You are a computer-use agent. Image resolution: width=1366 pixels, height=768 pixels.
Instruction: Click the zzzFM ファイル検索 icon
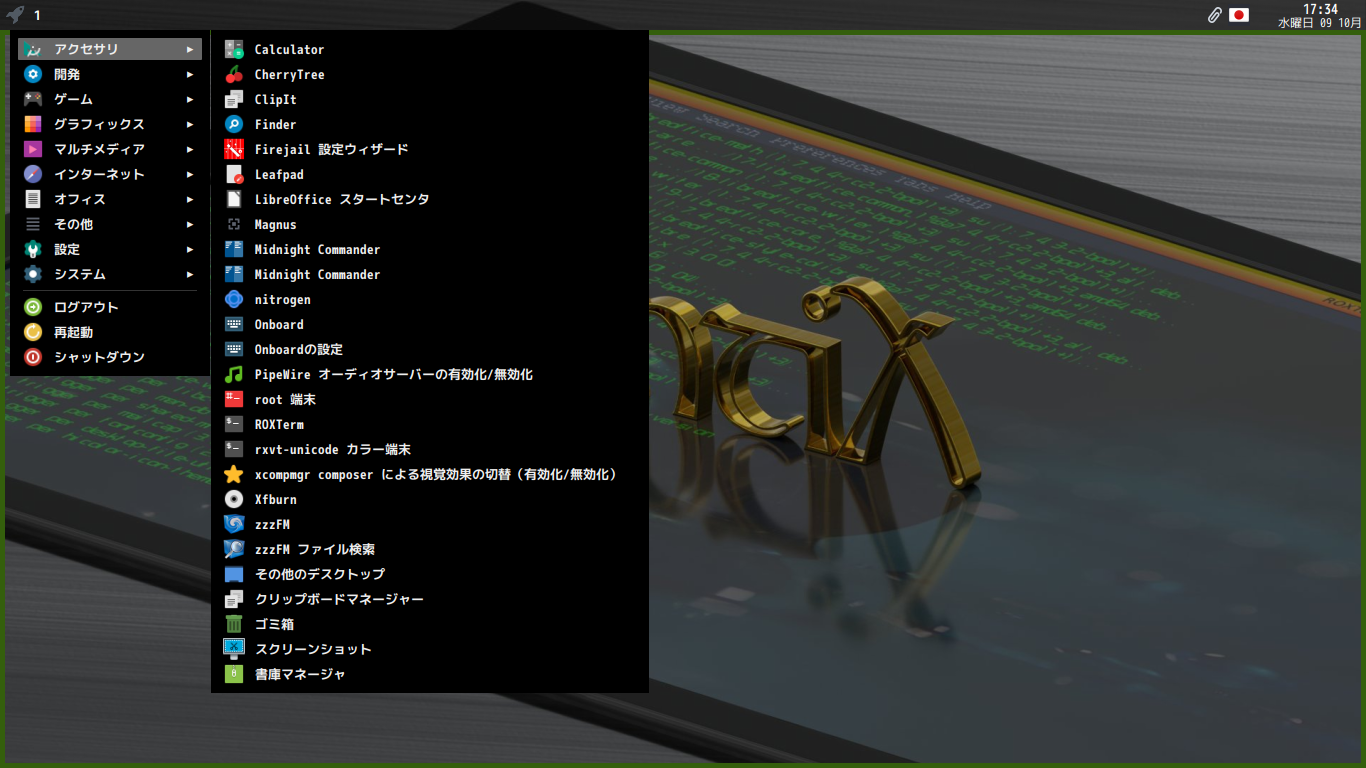coord(234,549)
